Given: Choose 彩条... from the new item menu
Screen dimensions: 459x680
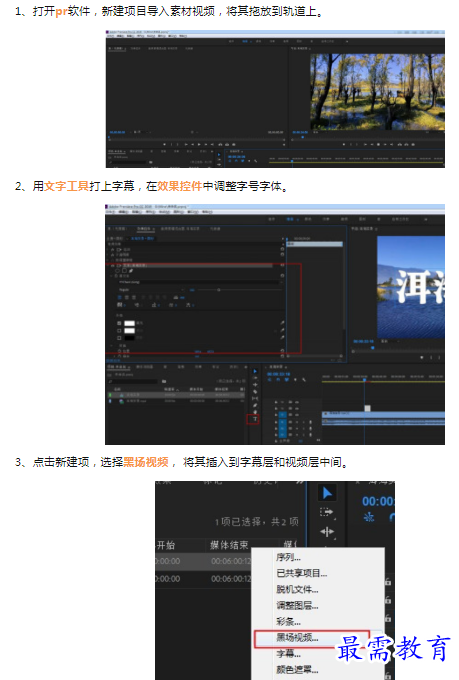Looking at the screenshot, I should tap(289, 621).
